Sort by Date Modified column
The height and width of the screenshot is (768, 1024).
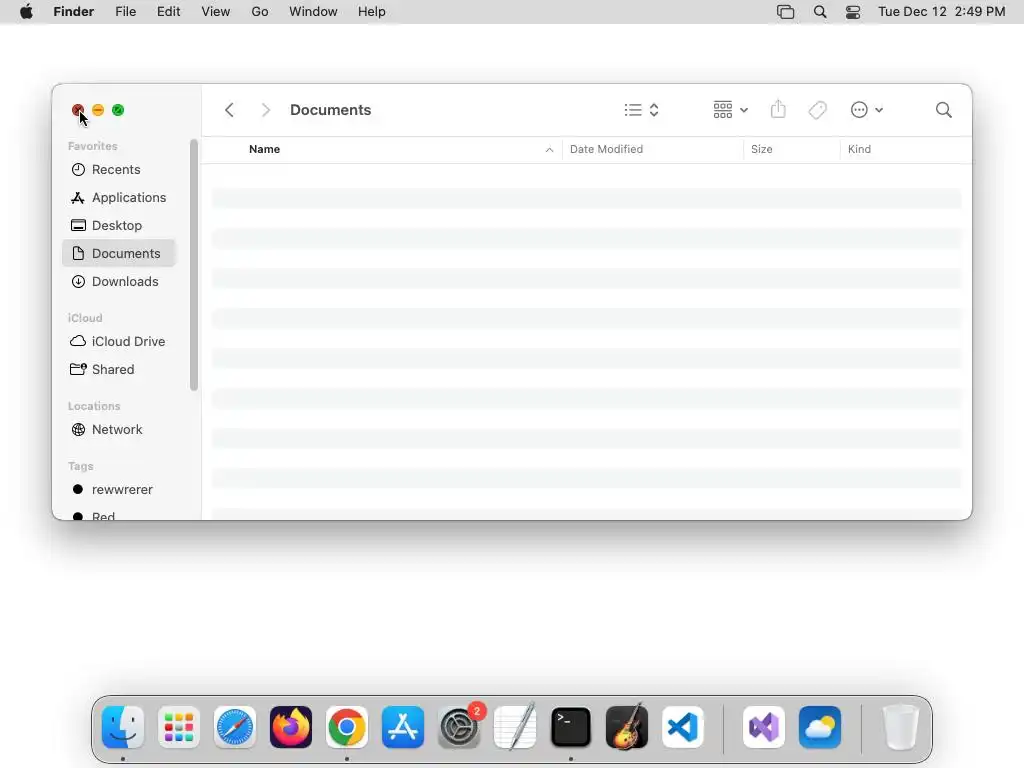click(x=606, y=149)
